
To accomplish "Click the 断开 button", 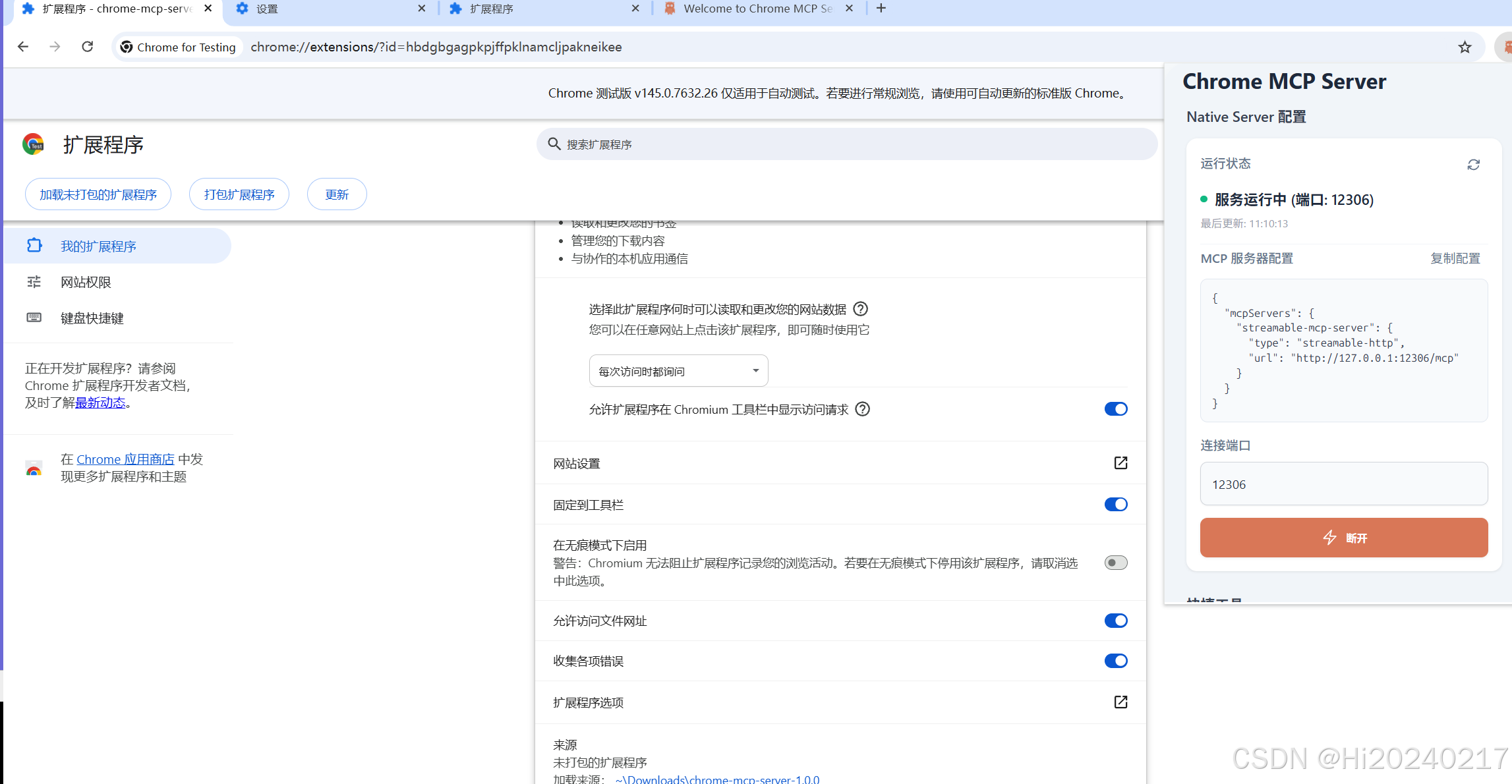I will click(1343, 538).
